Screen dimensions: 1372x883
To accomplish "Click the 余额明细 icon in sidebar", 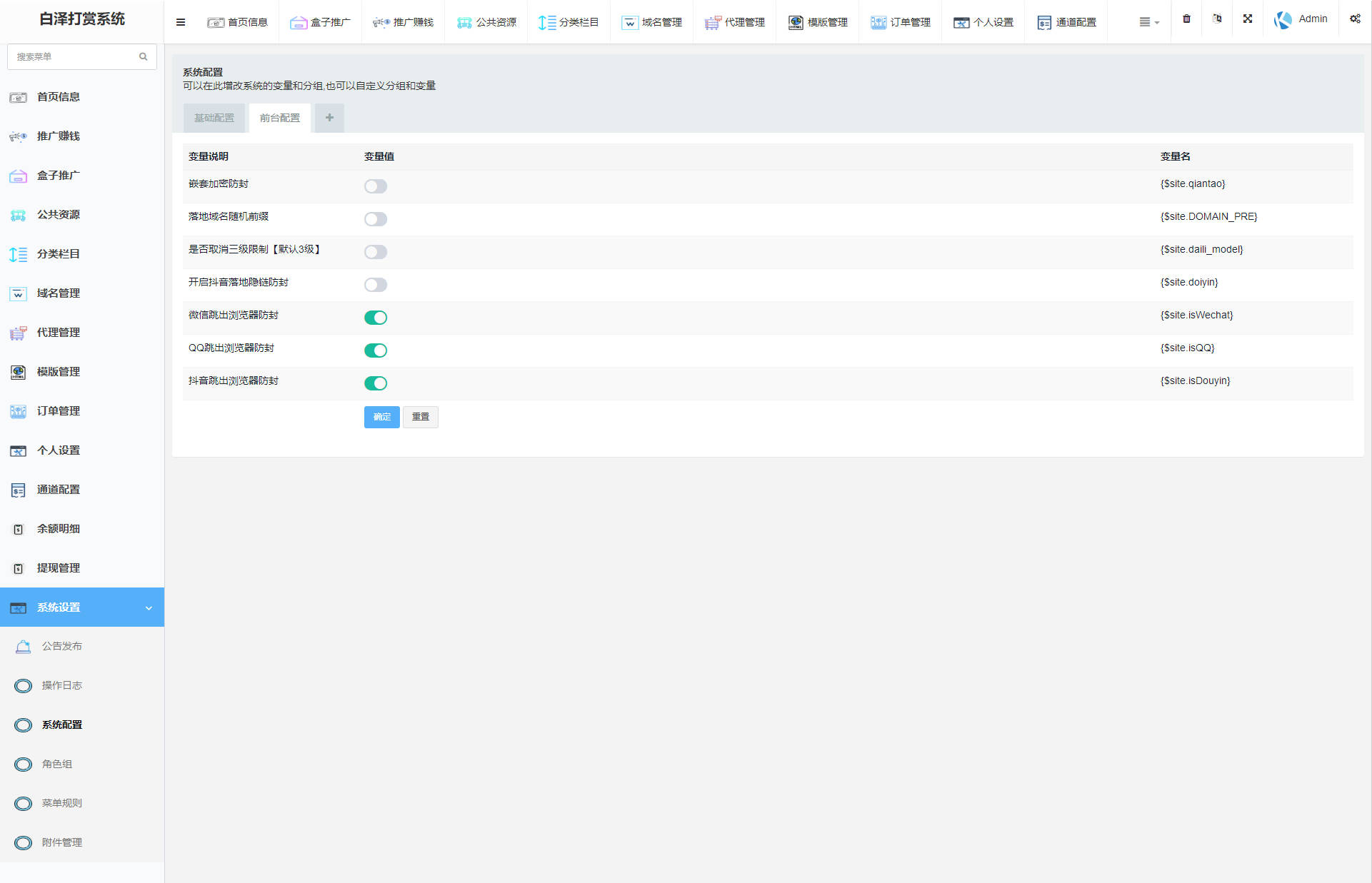I will [x=19, y=529].
